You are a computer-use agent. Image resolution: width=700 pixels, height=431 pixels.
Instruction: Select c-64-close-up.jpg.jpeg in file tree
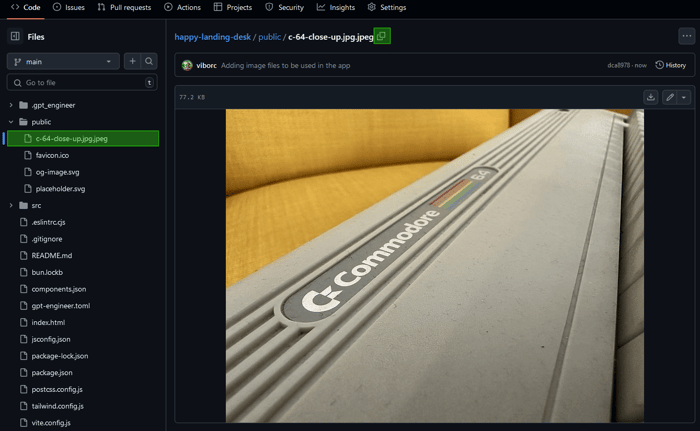pos(83,138)
